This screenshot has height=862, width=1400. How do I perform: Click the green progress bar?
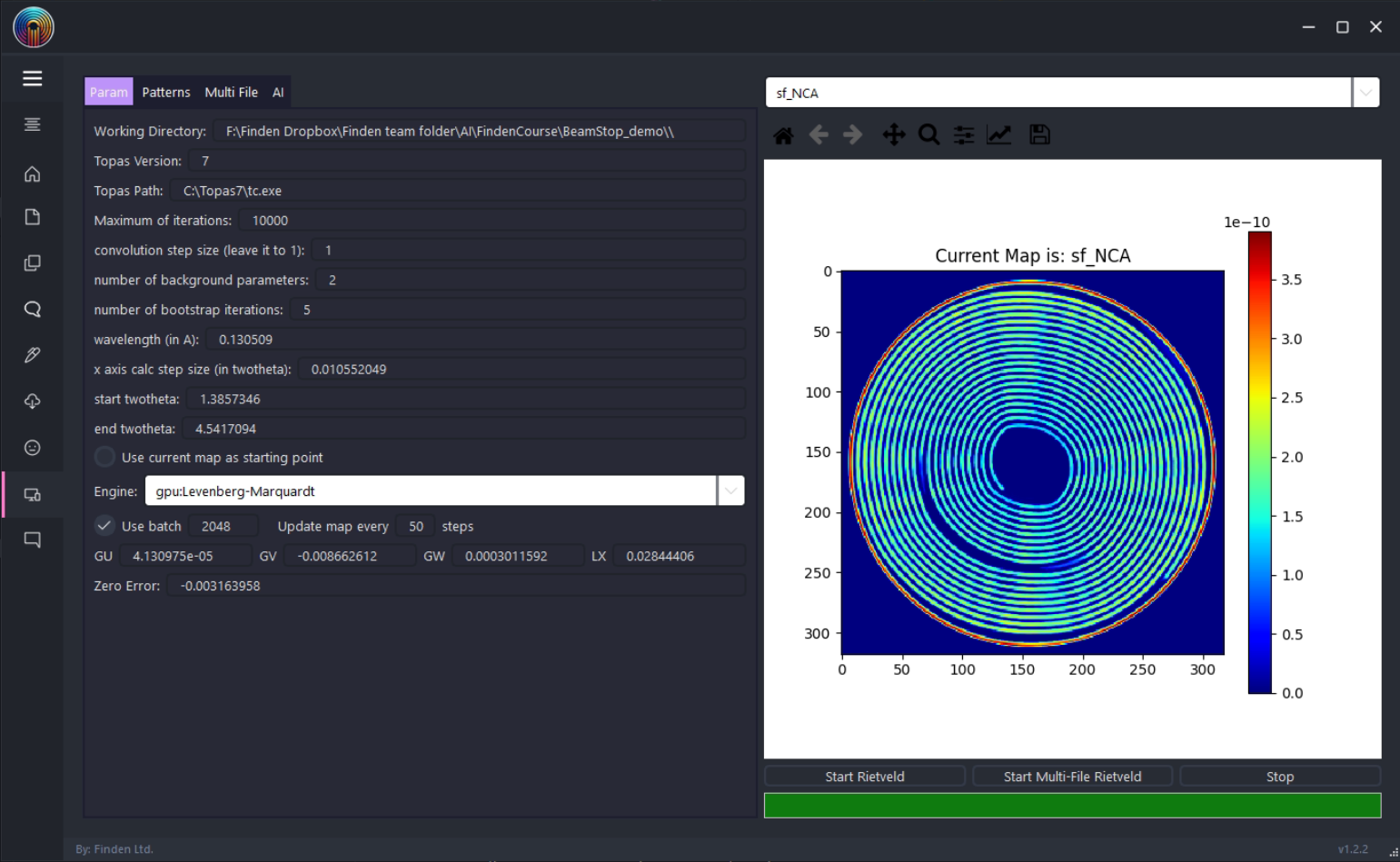(x=1073, y=806)
